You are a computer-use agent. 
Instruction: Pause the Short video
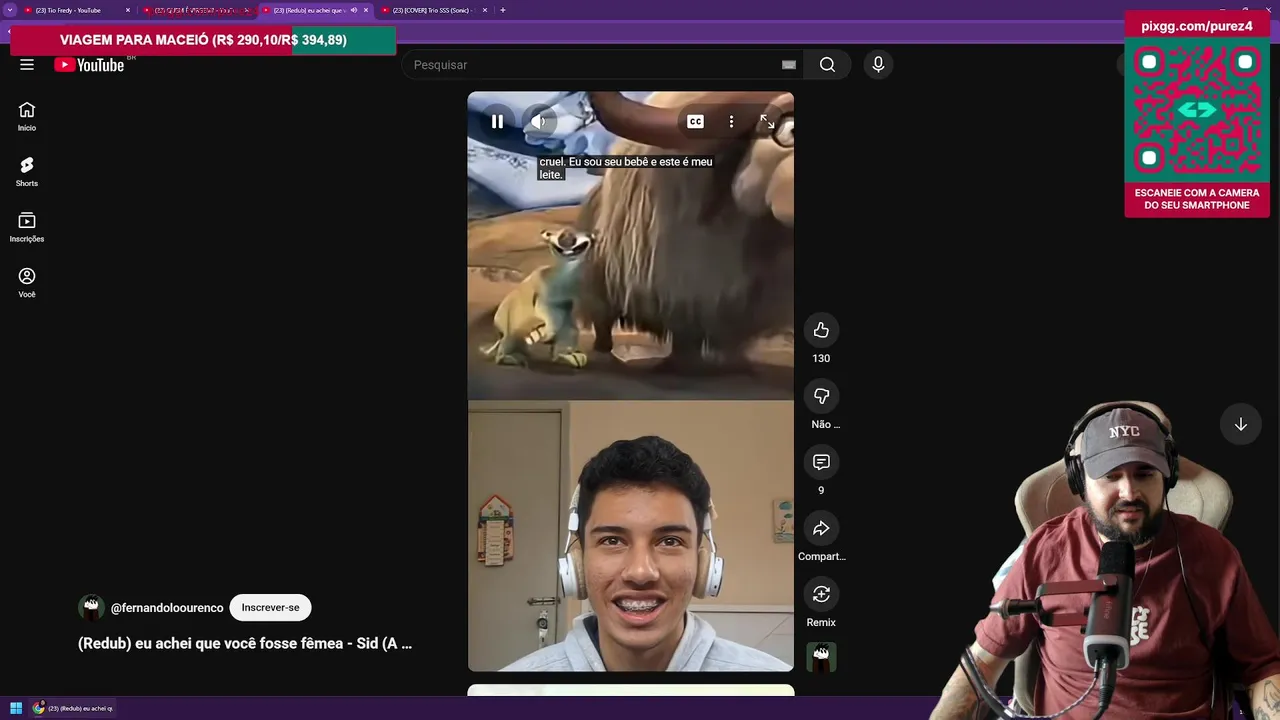497,122
